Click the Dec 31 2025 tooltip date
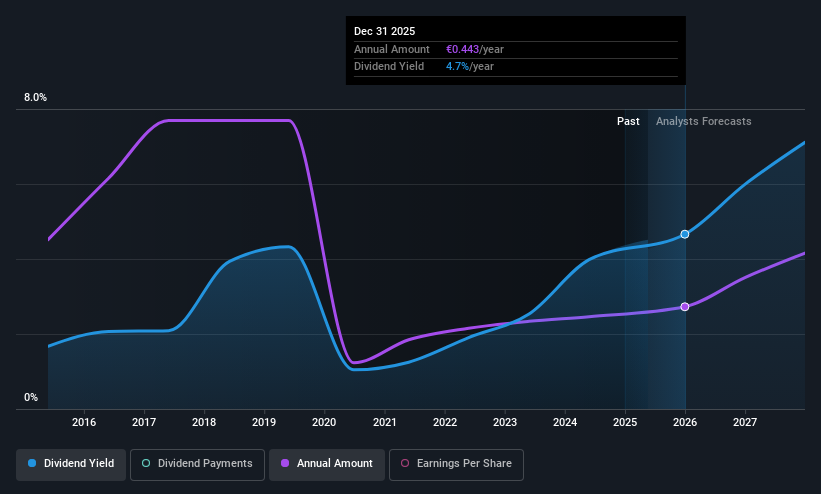Viewport: 821px width, 494px height. [384, 31]
